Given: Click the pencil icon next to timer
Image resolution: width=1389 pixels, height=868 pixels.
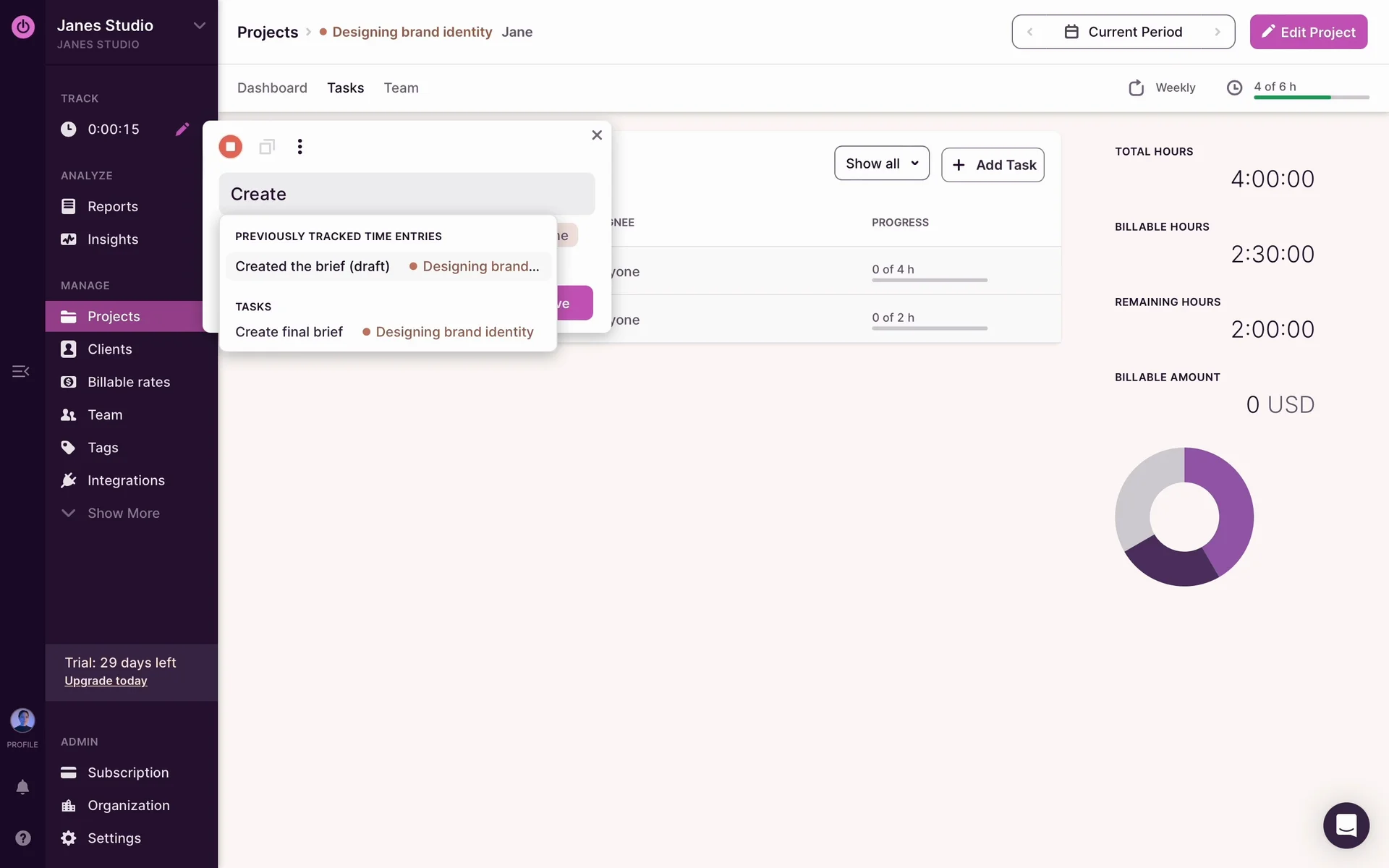Looking at the screenshot, I should tap(182, 129).
